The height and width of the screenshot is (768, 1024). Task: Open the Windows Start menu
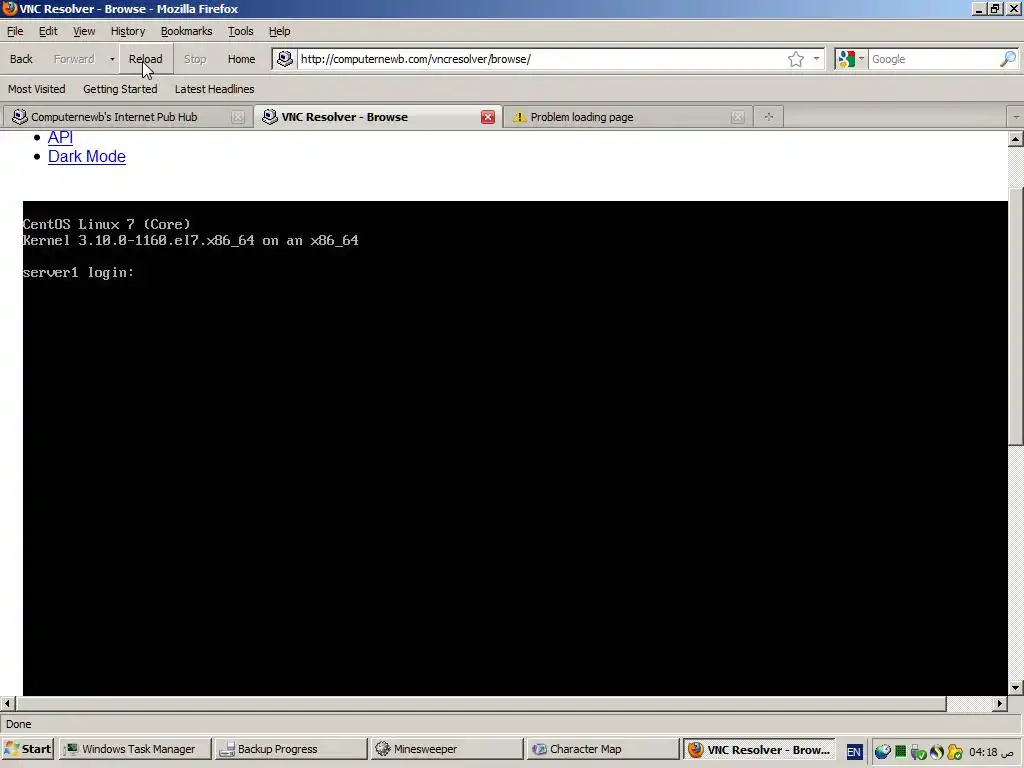pos(27,749)
